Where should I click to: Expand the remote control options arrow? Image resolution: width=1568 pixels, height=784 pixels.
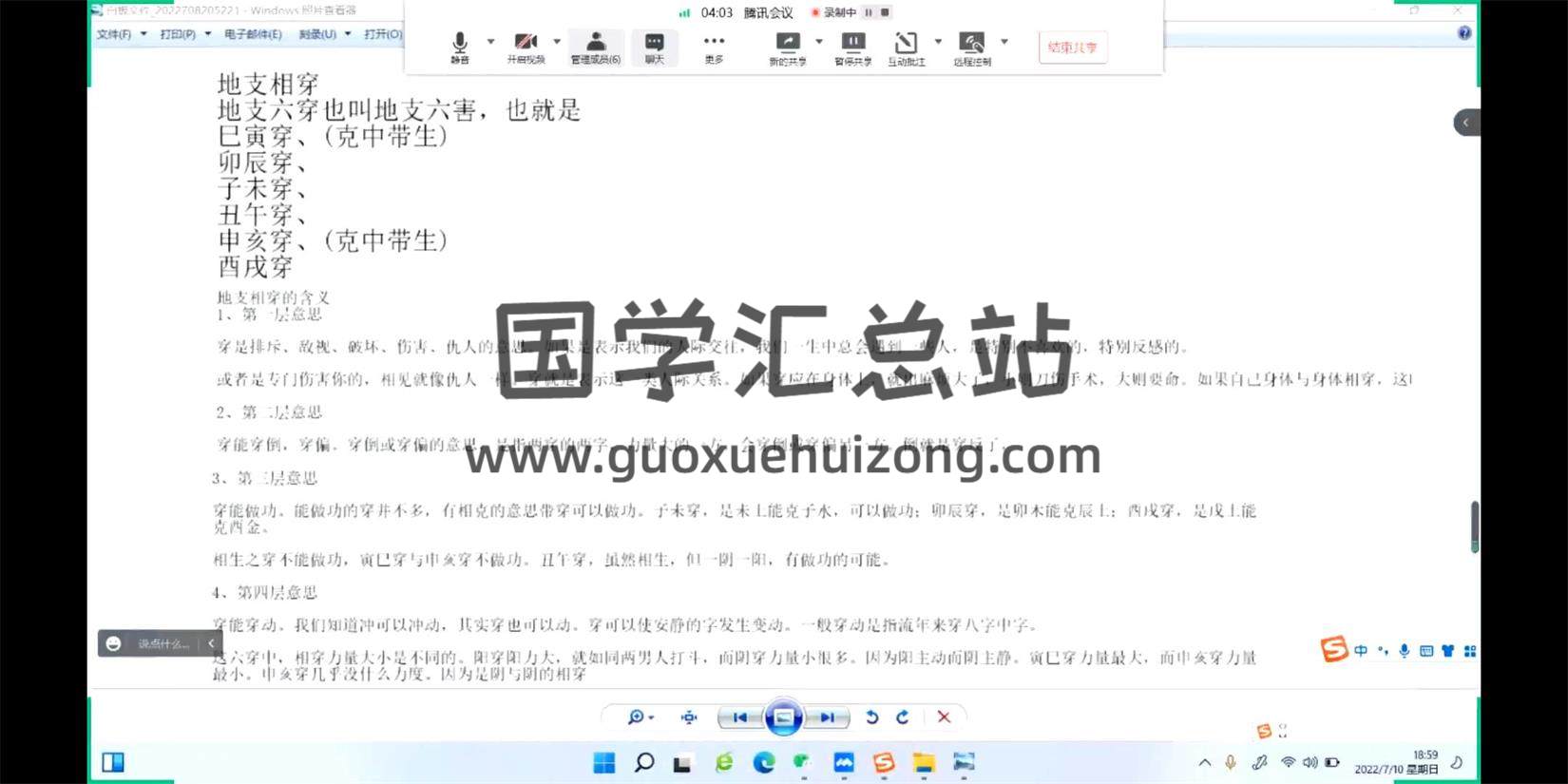1004,42
